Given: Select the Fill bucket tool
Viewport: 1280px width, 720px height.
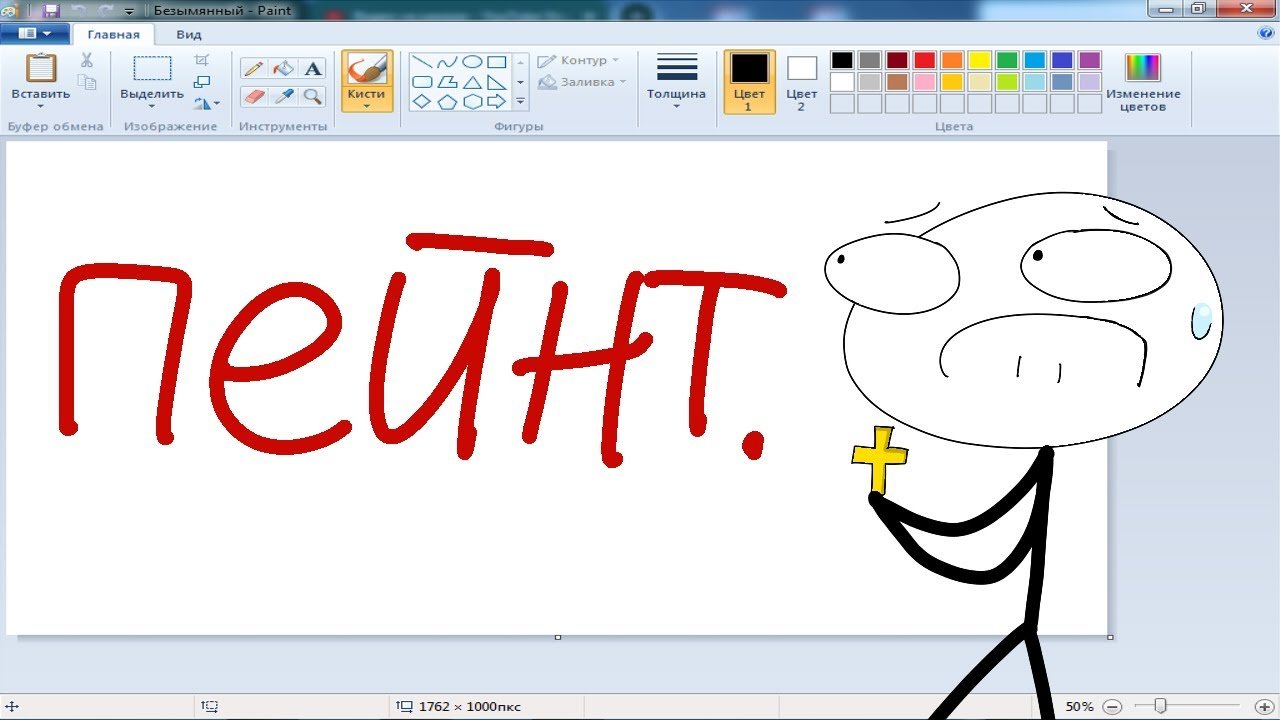Looking at the screenshot, I should (284, 69).
